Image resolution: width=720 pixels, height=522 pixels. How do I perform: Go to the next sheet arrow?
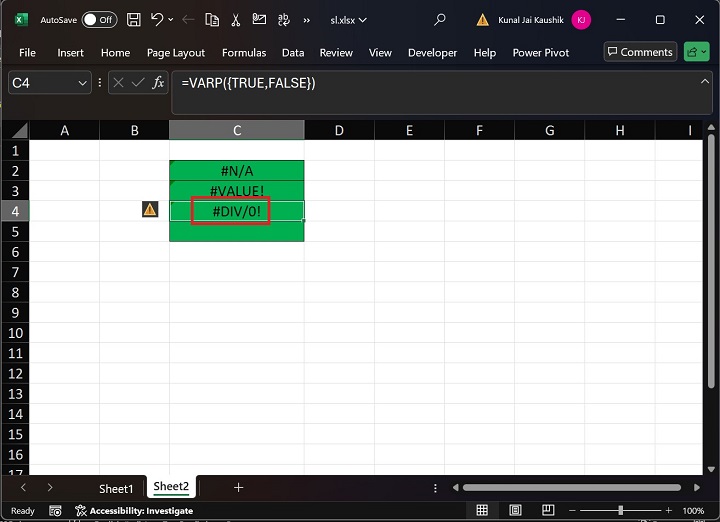50,488
